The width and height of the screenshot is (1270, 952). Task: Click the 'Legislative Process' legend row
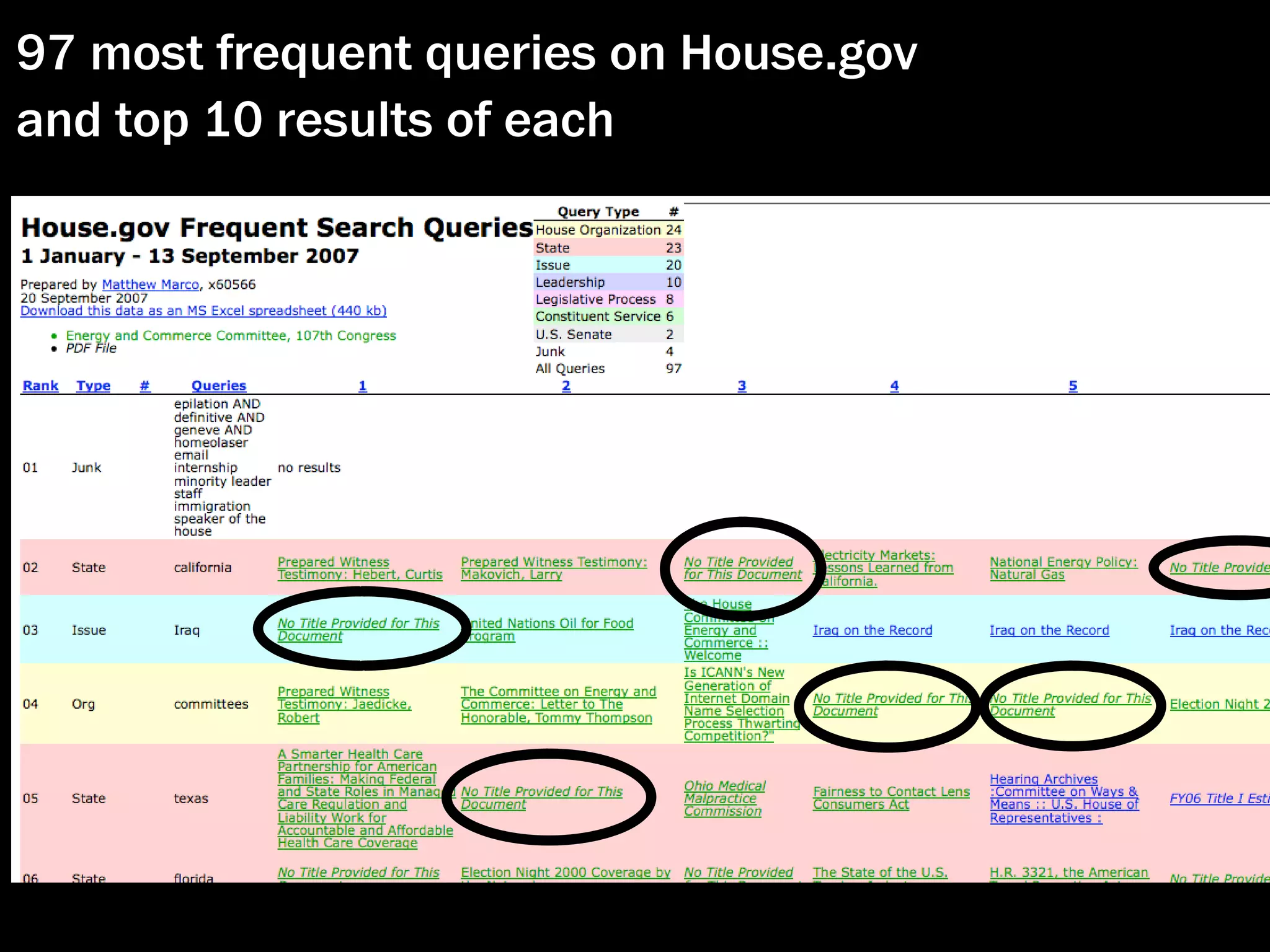608,299
